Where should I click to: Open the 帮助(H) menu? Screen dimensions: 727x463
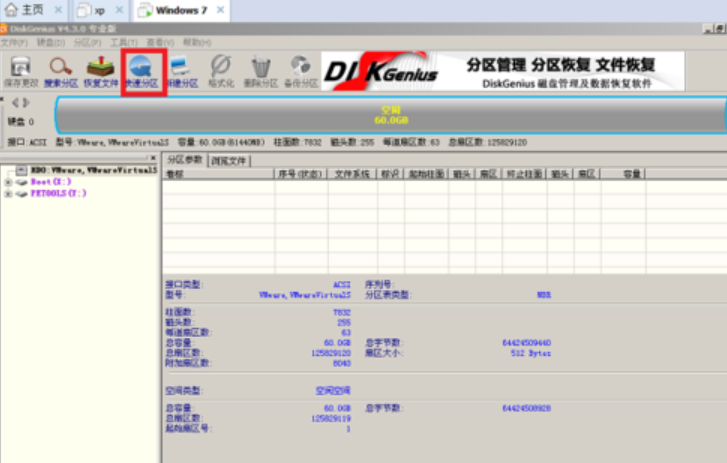click(197, 43)
